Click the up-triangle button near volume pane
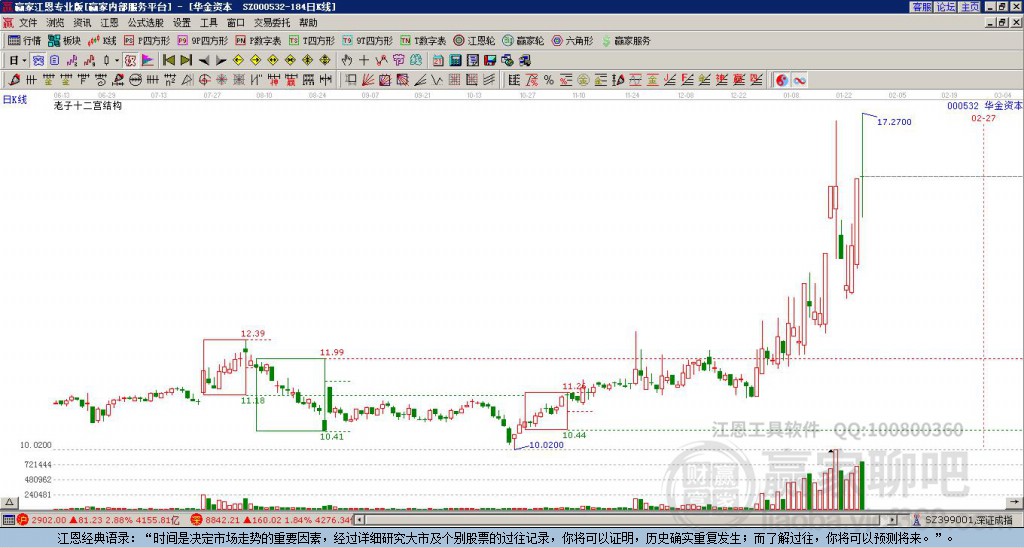Screen dimensions: 1024x548 (x=9, y=502)
